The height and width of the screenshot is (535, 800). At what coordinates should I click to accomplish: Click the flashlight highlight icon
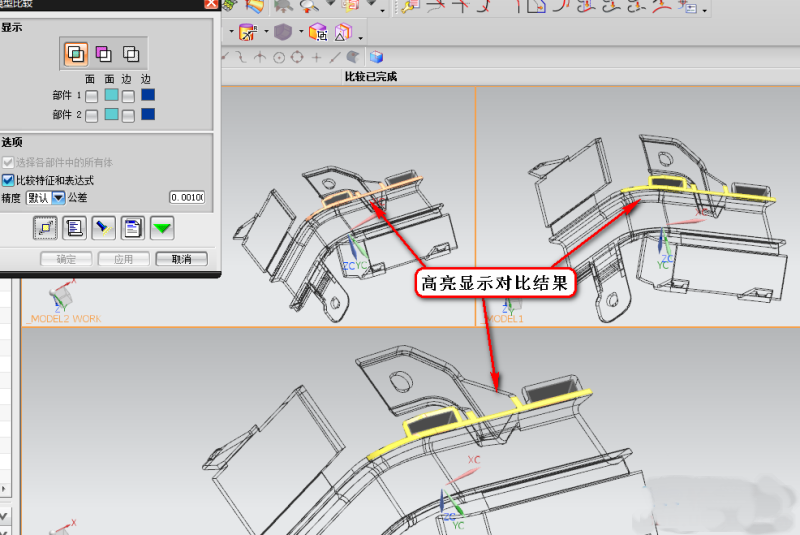click(103, 229)
